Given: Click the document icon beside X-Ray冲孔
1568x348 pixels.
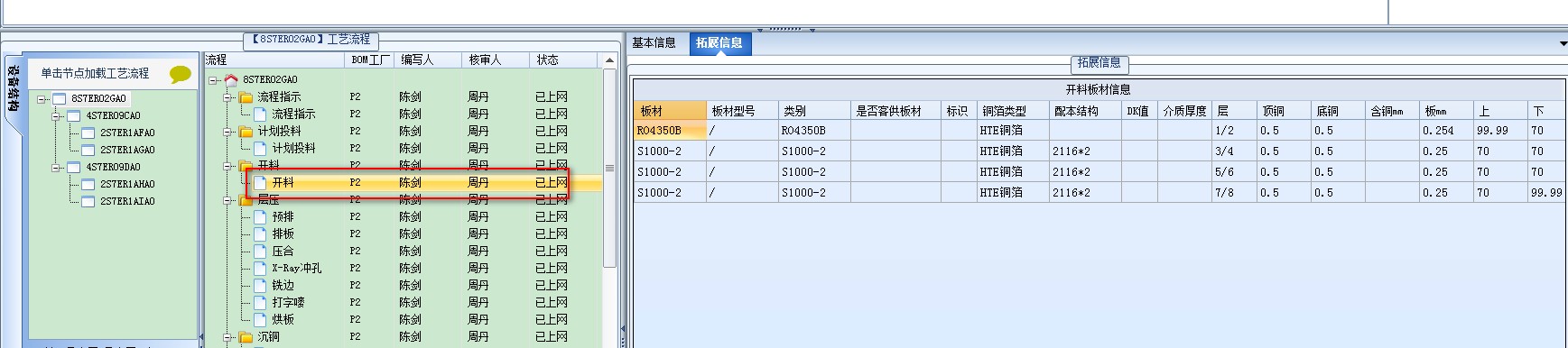Looking at the screenshot, I should pos(260,269).
